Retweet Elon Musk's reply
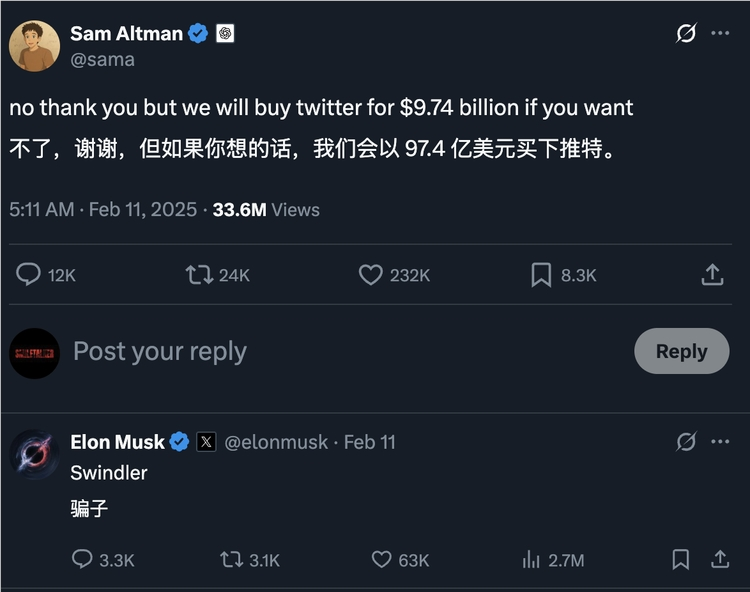The width and height of the screenshot is (750, 592). 232,560
